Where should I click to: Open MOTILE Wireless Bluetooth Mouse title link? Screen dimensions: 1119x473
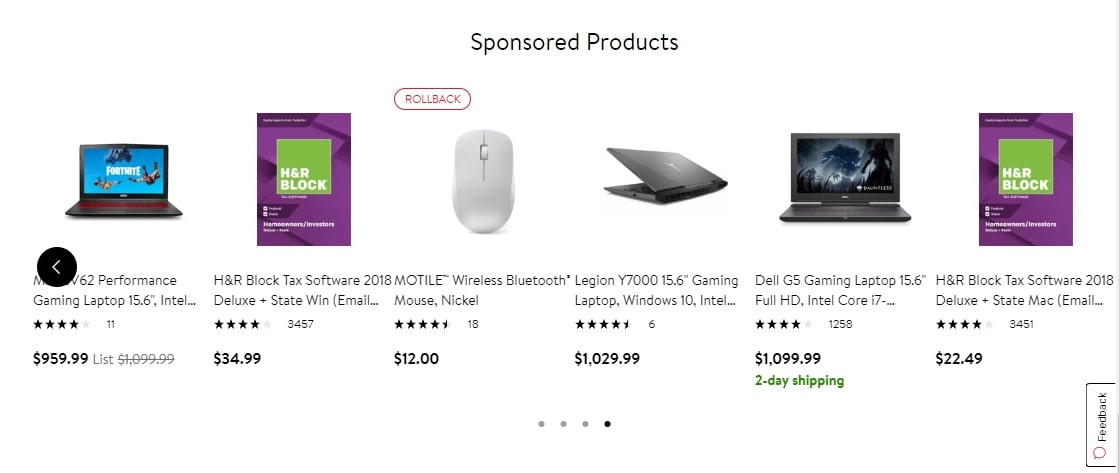pos(482,290)
